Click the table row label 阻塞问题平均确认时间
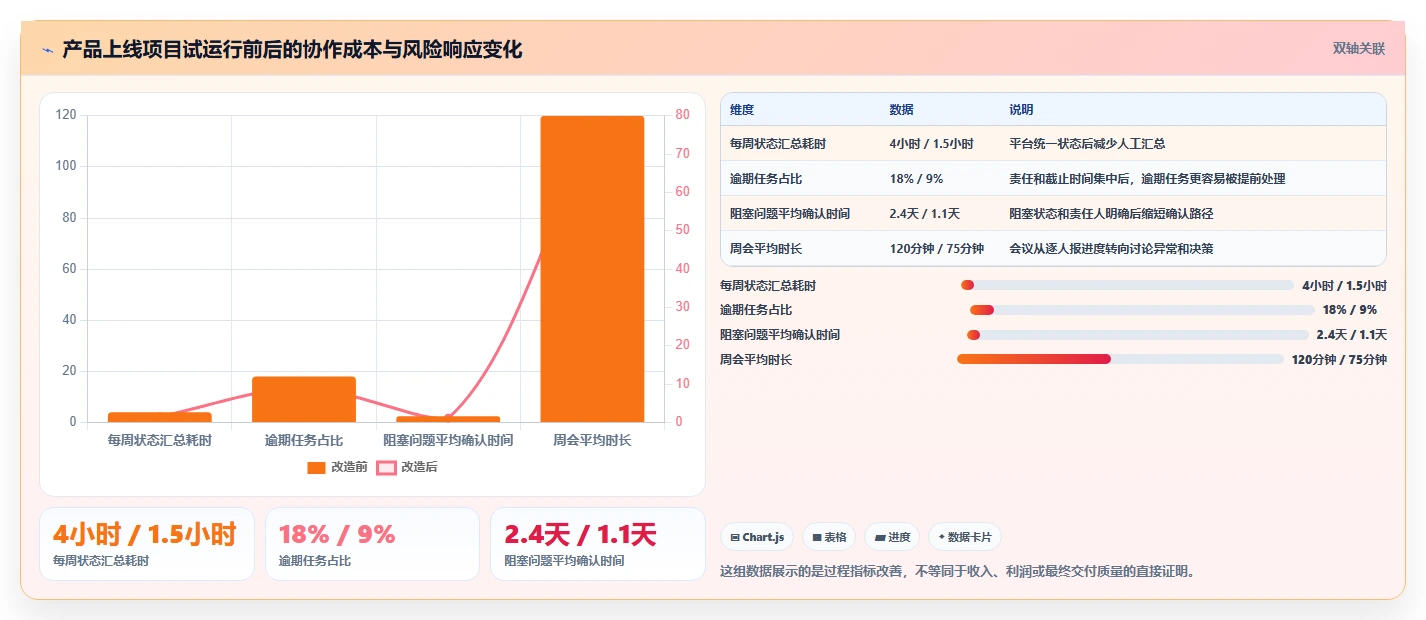 (x=790, y=214)
